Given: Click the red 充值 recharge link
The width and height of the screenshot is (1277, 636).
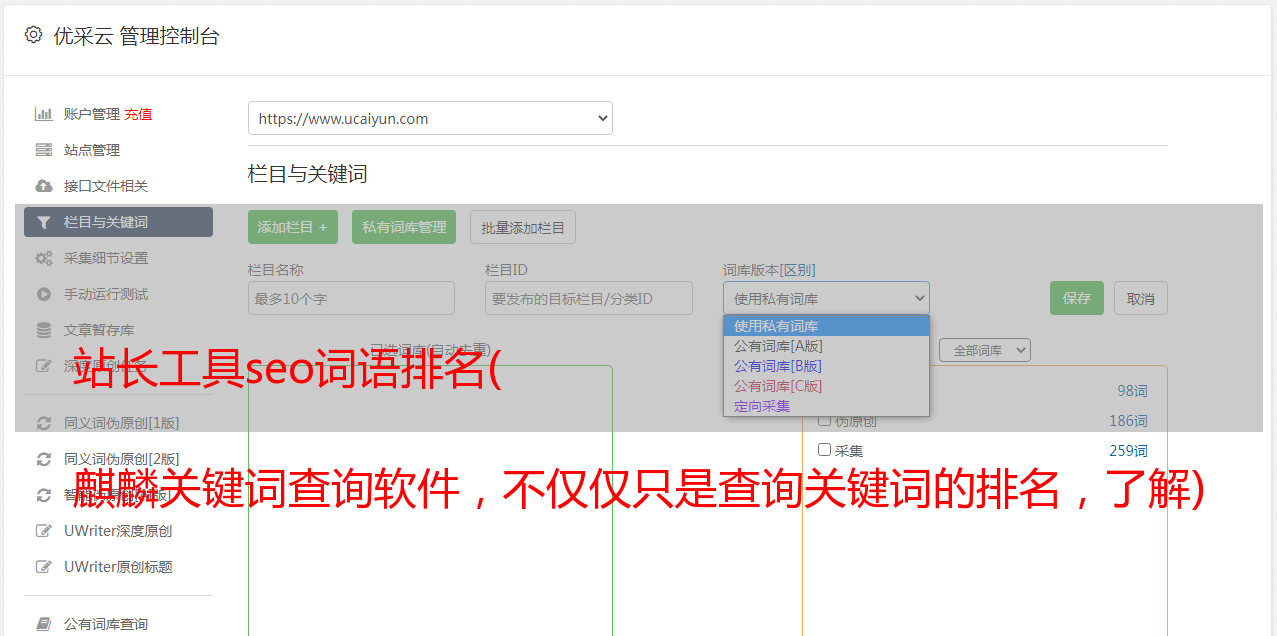Looking at the screenshot, I should pos(138,114).
